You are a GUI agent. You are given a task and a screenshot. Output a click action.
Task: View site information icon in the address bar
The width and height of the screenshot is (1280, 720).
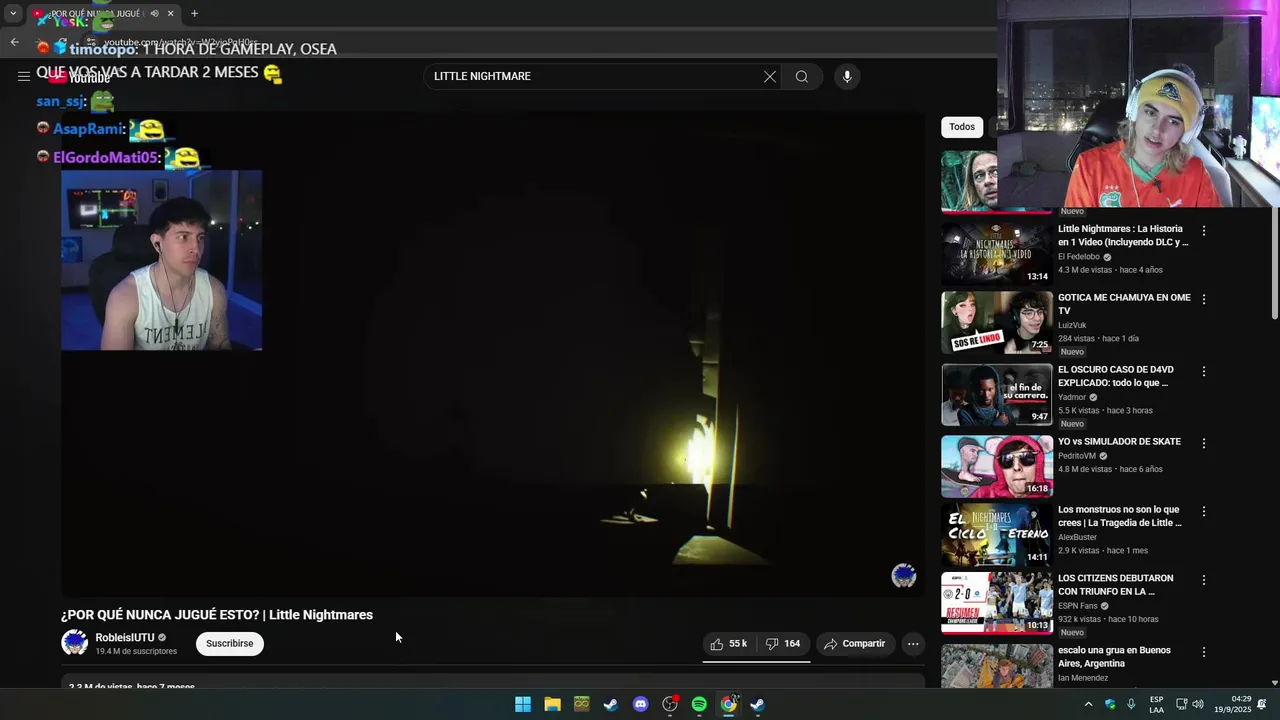[91, 42]
